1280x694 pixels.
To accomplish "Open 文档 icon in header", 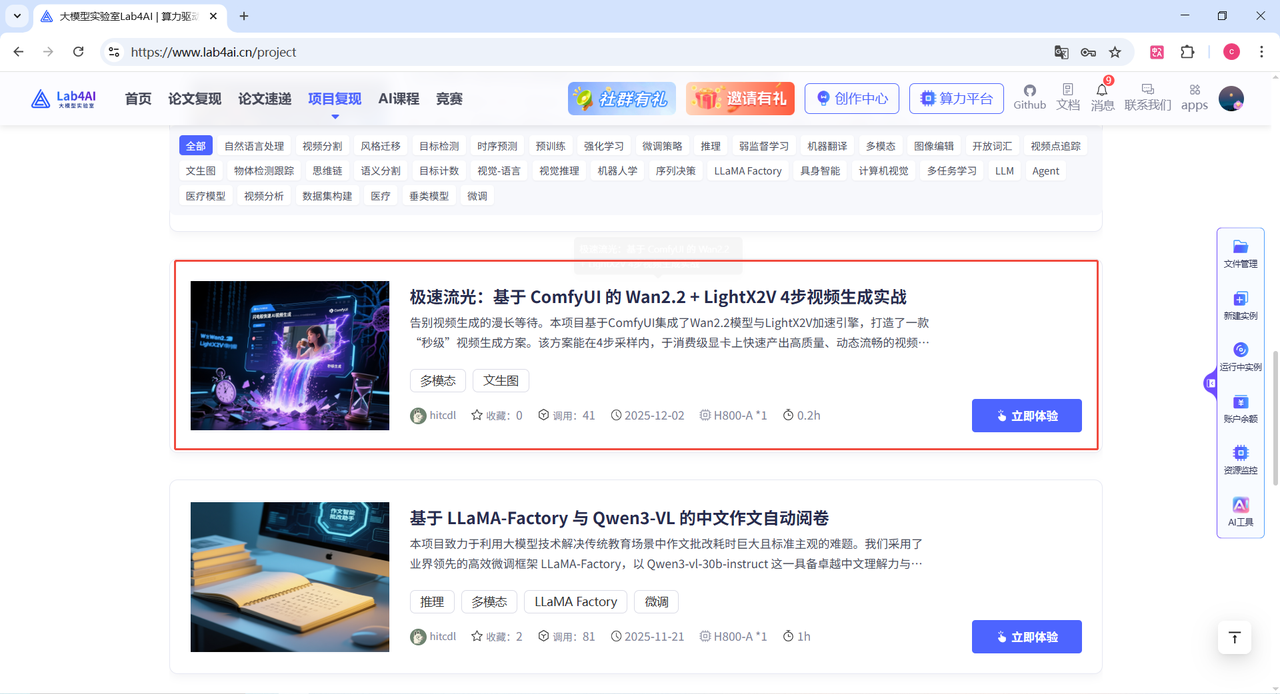I will [1068, 97].
